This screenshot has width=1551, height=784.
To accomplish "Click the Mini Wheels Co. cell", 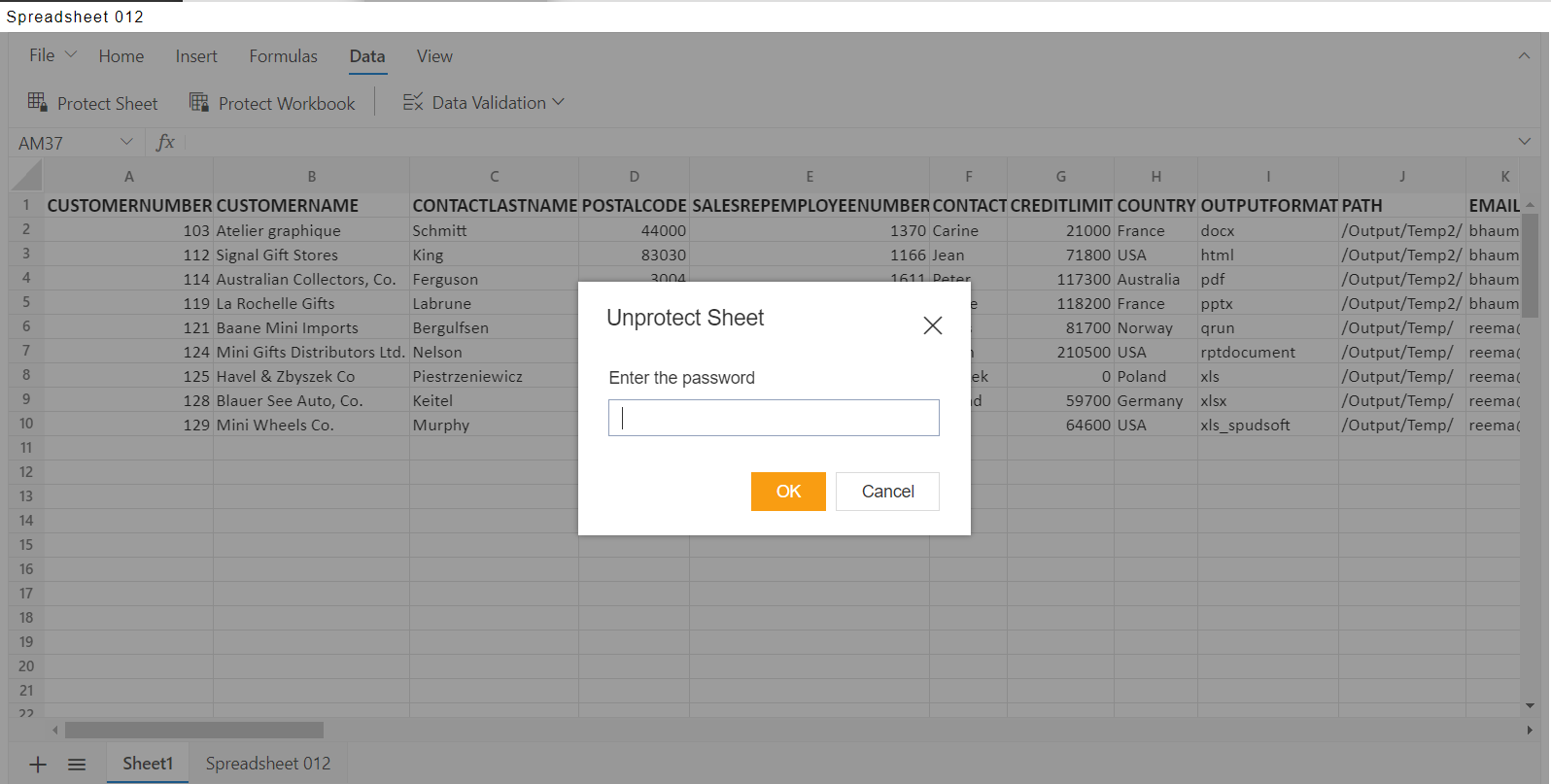I will pyautogui.click(x=311, y=425).
